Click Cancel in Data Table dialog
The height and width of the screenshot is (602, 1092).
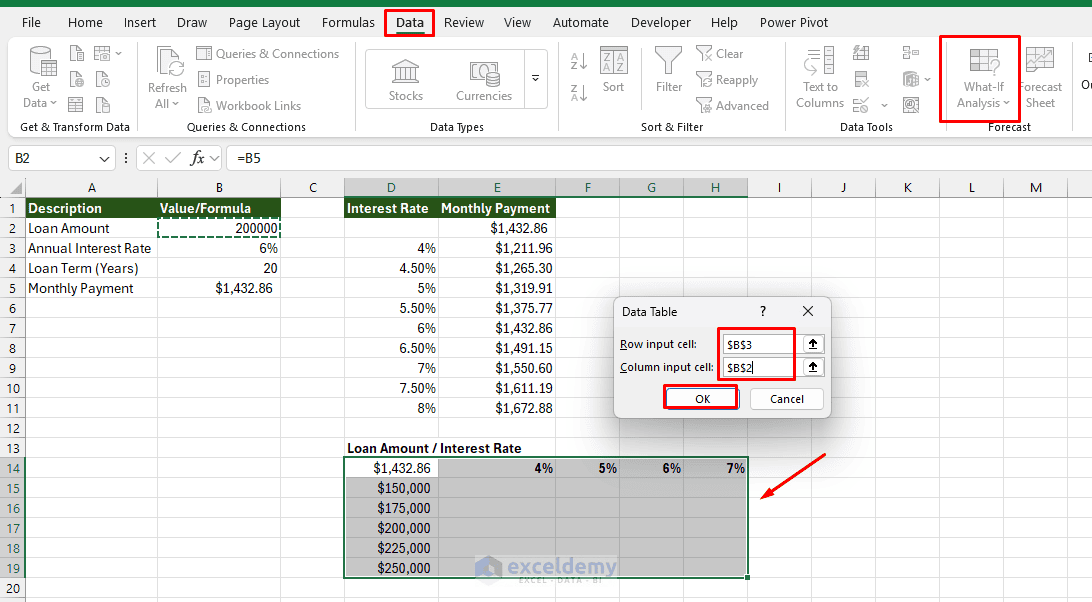[x=787, y=399]
